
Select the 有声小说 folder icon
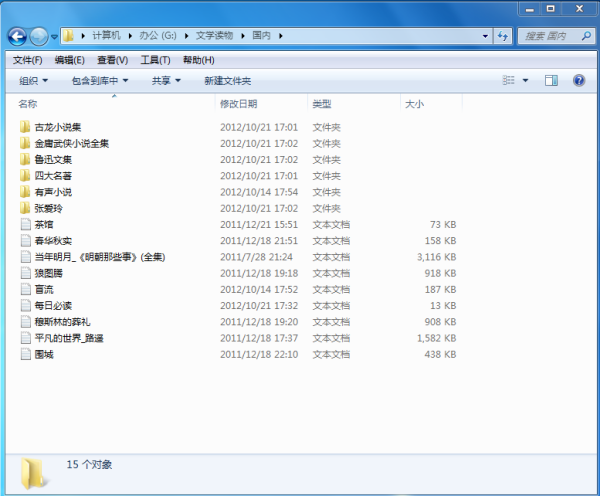click(x=25, y=192)
